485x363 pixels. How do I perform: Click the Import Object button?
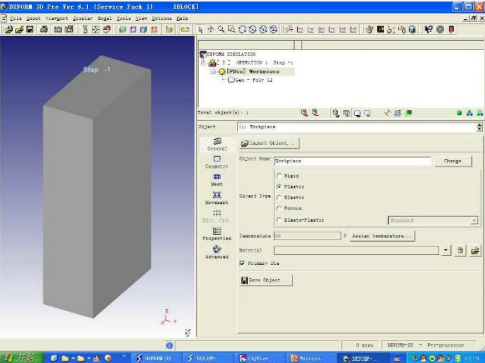click(269, 143)
